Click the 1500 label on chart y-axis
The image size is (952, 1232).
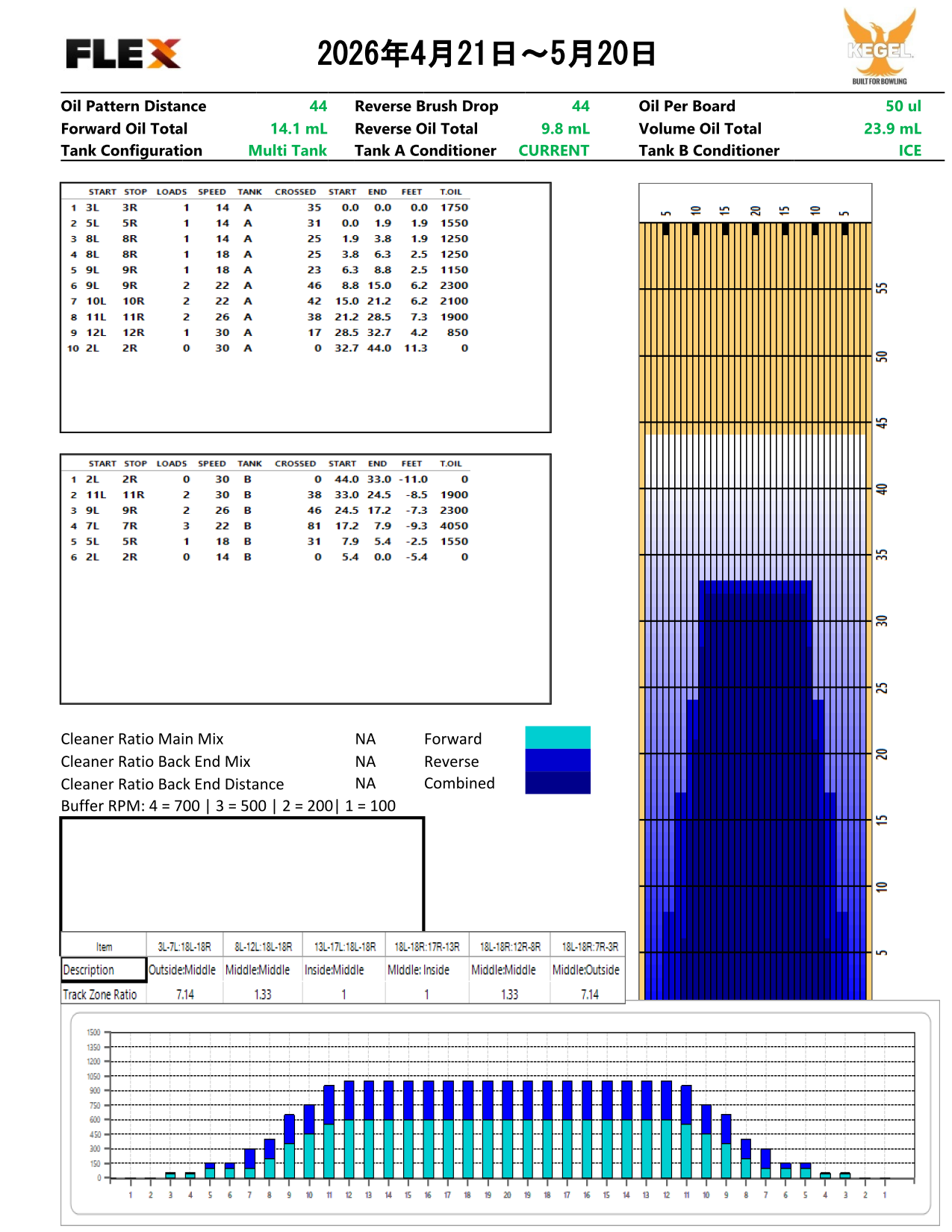(x=93, y=1033)
